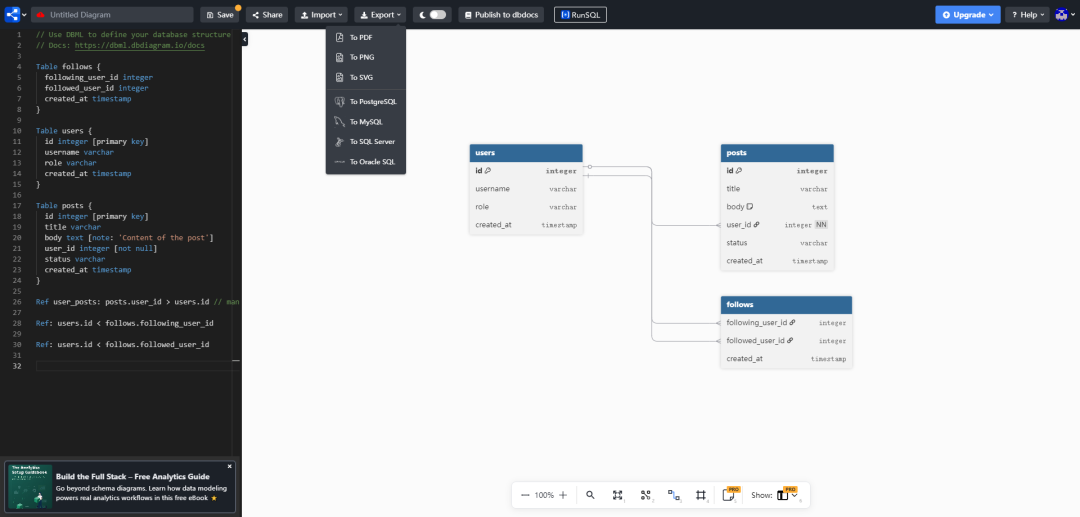Click the auto-arrange tables icon
The width and height of the screenshot is (1080, 517).
[645, 495]
